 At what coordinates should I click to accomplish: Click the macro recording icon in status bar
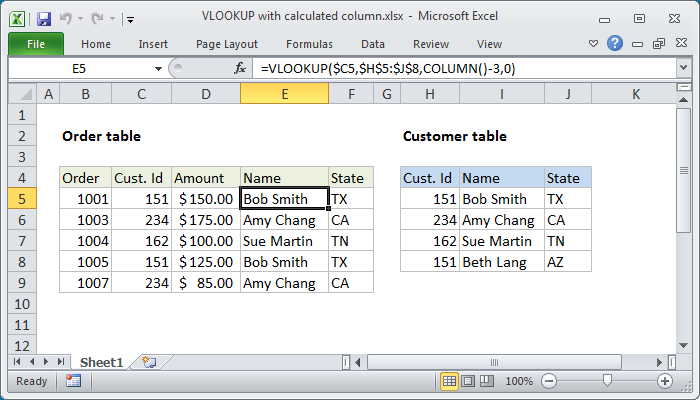pyautogui.click(x=73, y=381)
